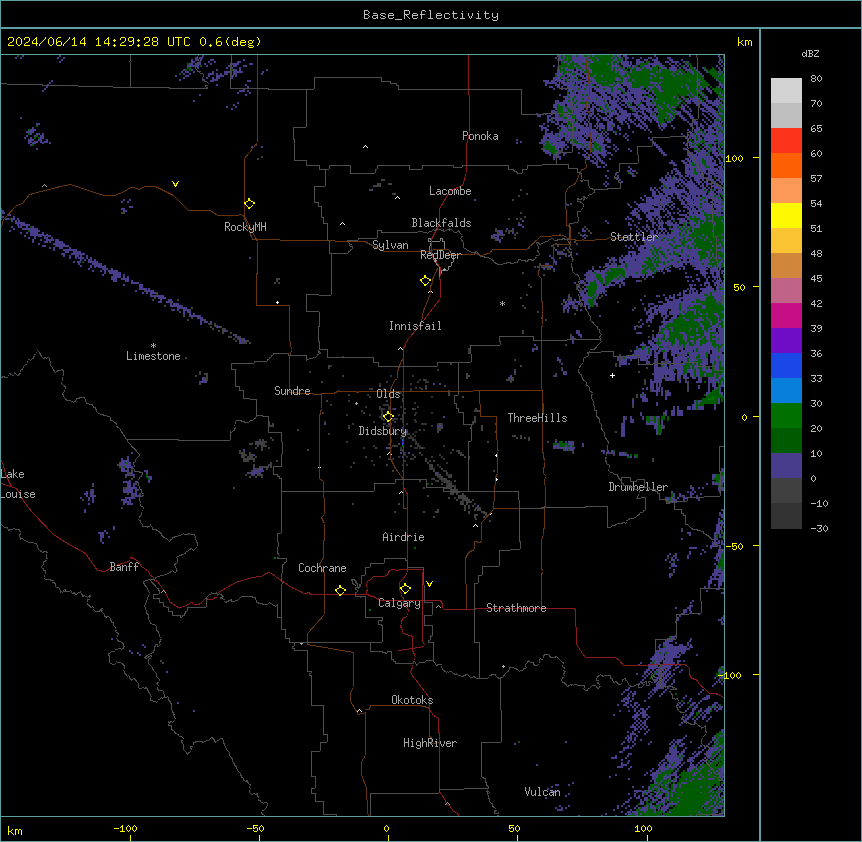Click yellow station marker near RockyMH

click(x=250, y=204)
